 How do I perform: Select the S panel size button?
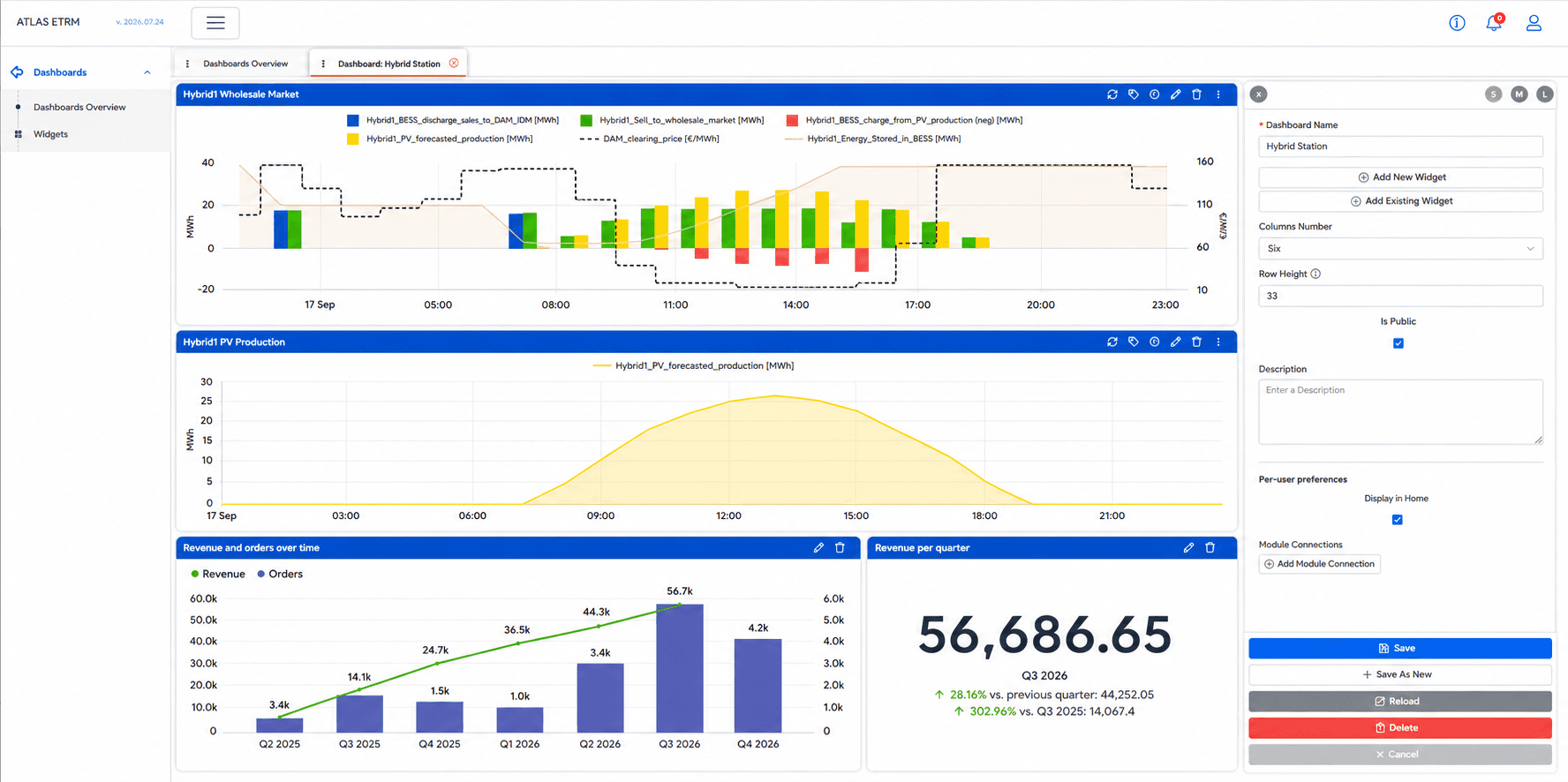1493,94
